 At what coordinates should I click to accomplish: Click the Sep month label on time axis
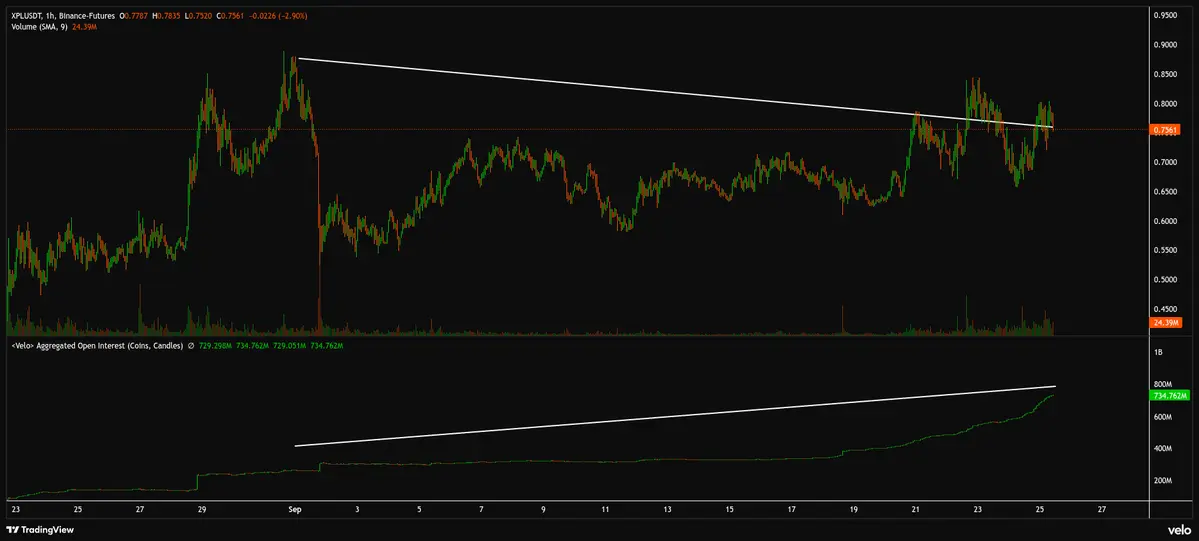point(294,508)
